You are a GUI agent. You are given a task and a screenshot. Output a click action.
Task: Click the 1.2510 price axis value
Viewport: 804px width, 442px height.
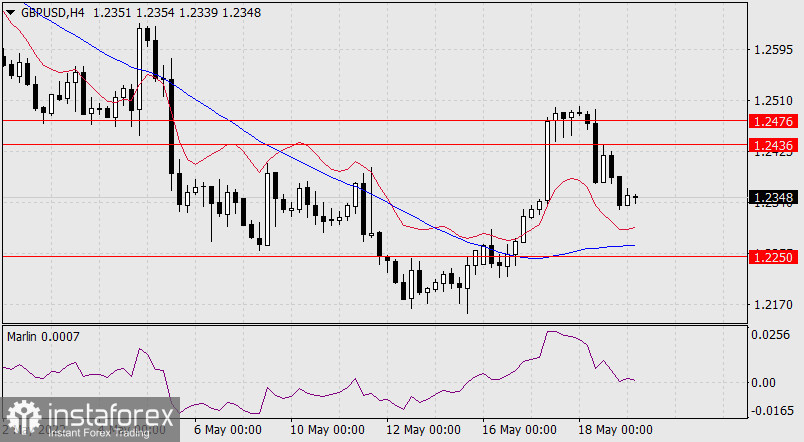click(773, 101)
